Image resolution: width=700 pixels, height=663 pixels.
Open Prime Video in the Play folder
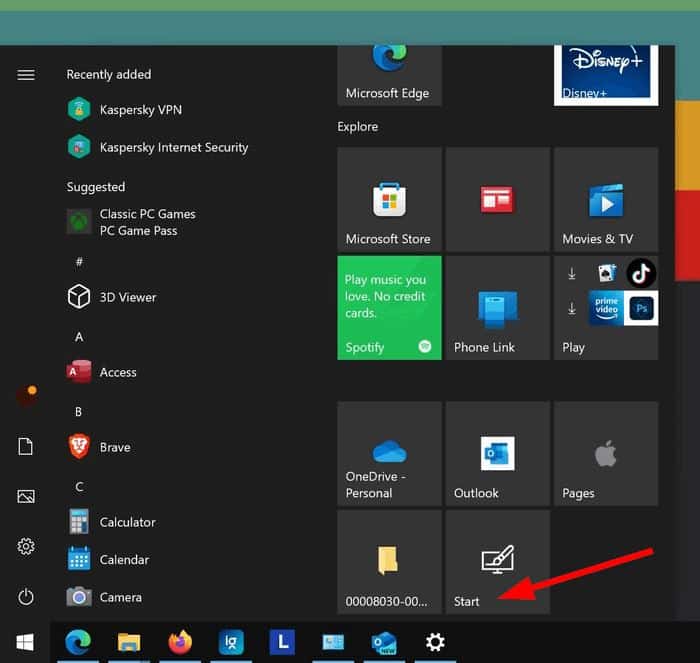click(606, 308)
